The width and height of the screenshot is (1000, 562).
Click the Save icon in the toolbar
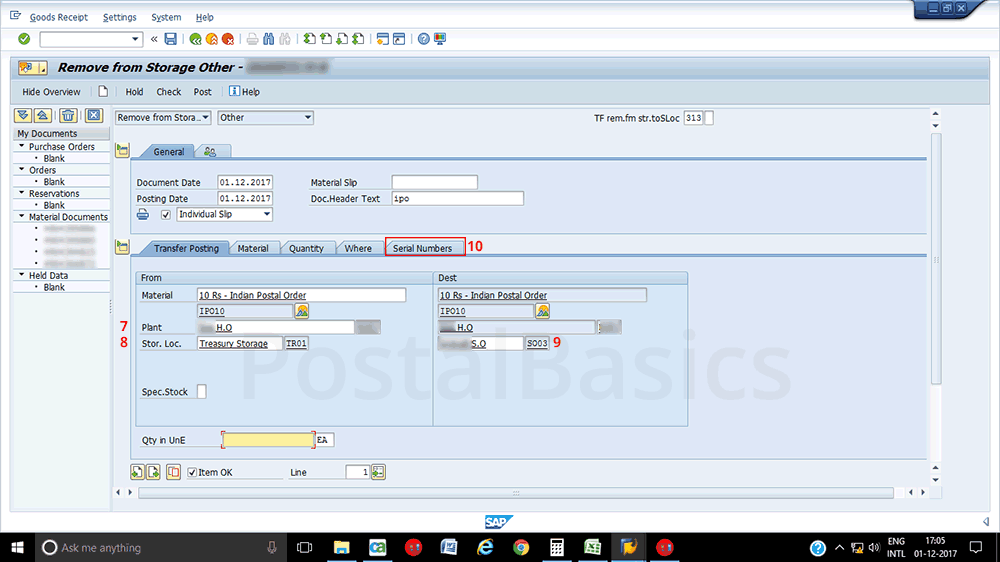tap(171, 39)
